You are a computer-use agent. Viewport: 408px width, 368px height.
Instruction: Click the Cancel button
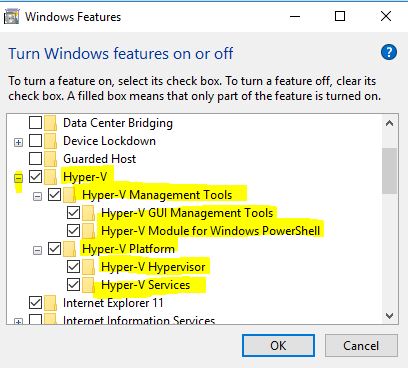[x=361, y=346]
